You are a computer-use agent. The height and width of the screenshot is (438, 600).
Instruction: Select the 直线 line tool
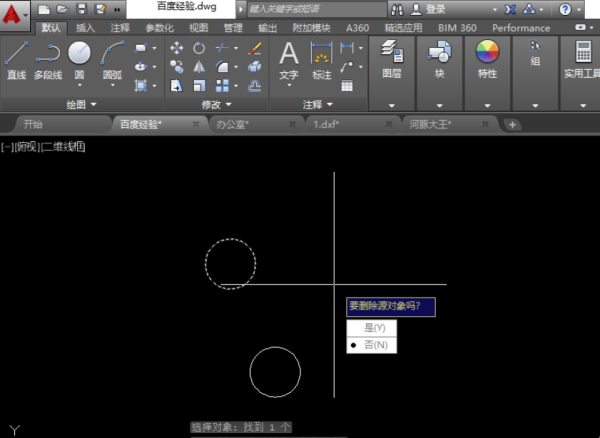16,60
